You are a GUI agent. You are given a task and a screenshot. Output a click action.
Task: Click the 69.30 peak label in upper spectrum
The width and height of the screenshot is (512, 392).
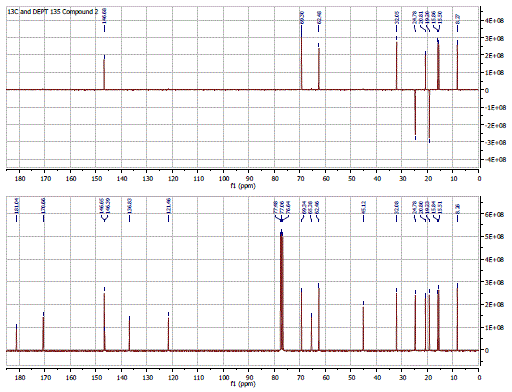(x=302, y=17)
